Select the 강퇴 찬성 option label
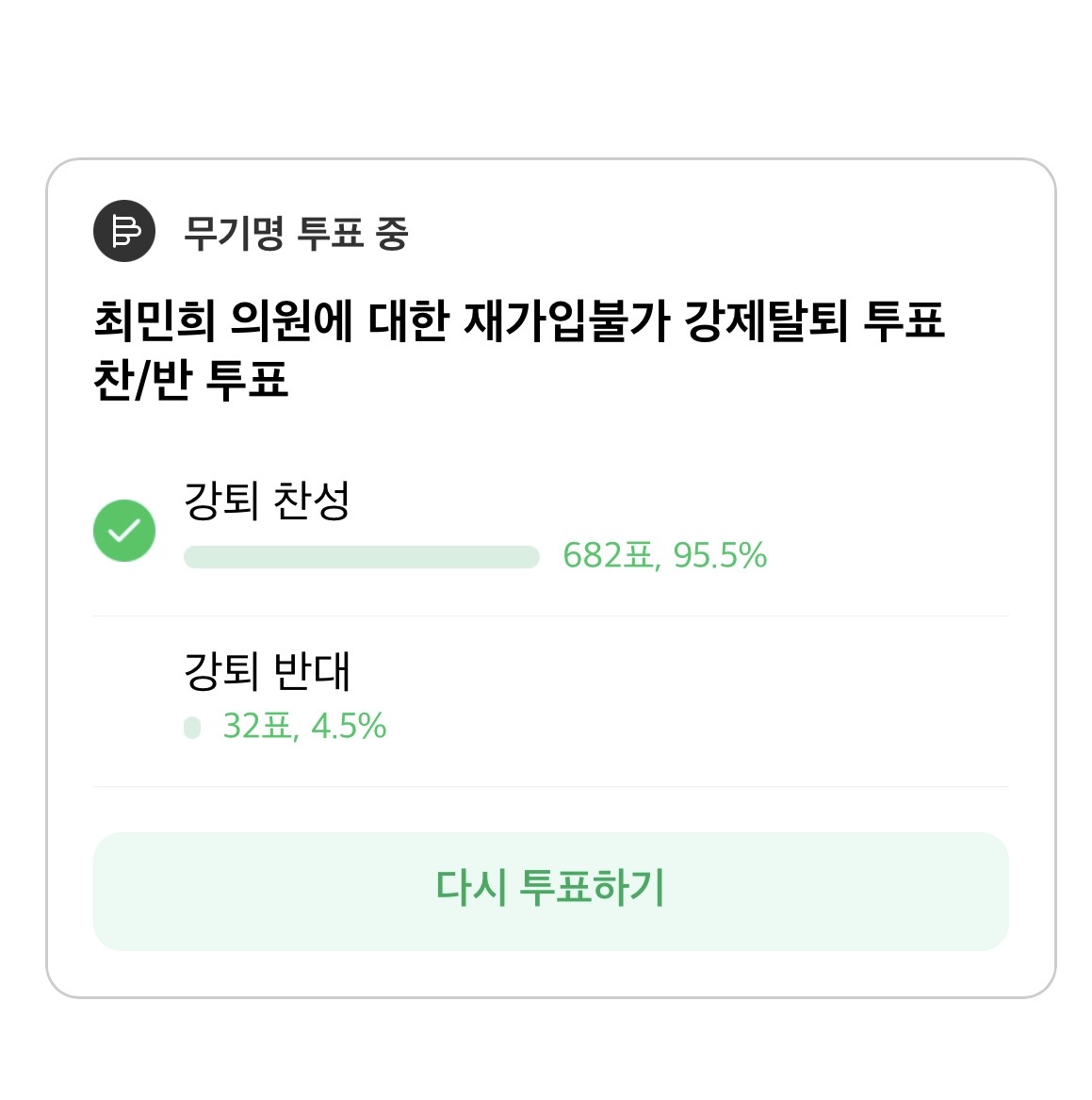The width and height of the screenshot is (1092, 1100). pos(267,501)
